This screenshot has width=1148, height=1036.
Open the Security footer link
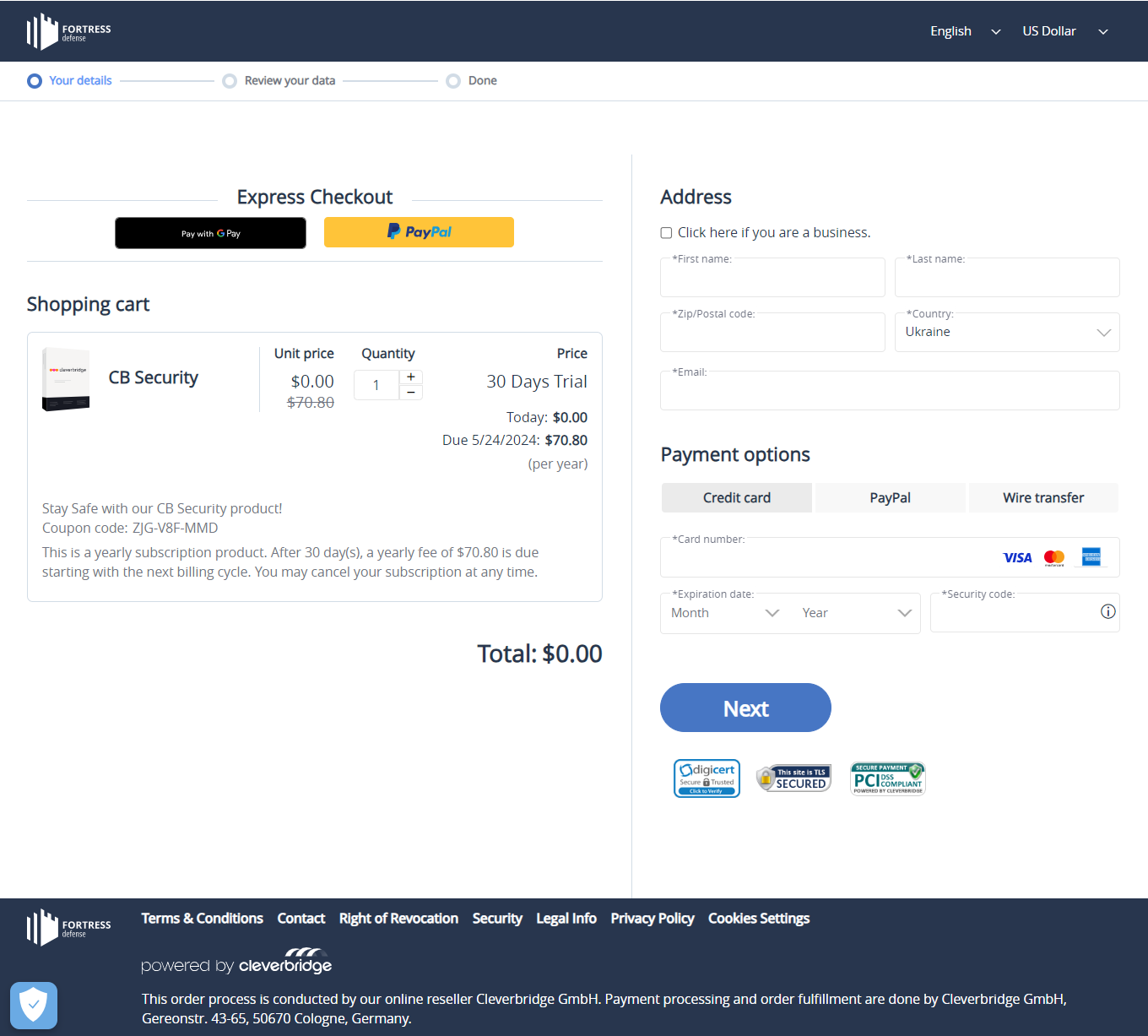[x=497, y=919]
